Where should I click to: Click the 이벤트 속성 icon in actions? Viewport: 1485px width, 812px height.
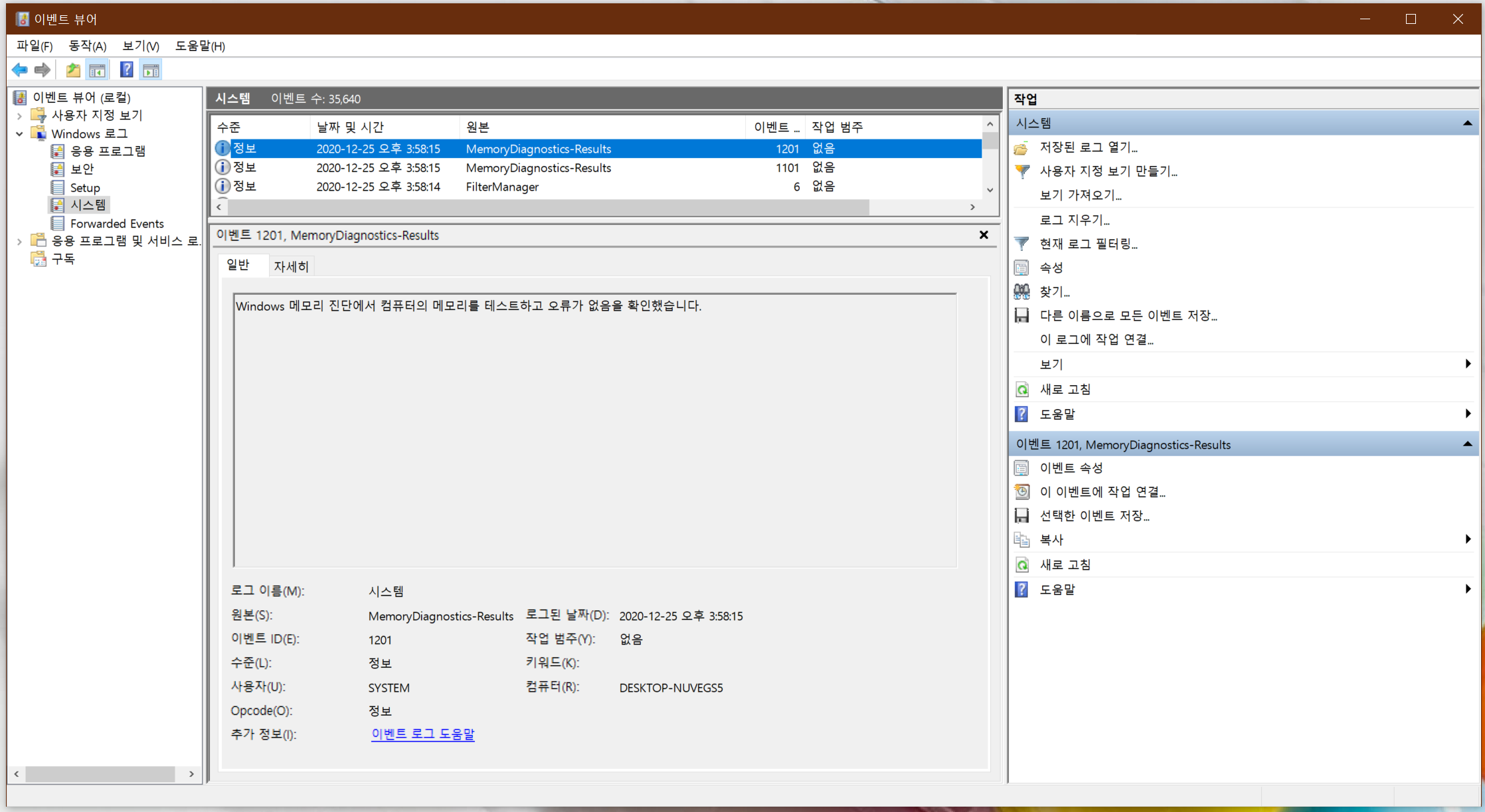click(1021, 468)
